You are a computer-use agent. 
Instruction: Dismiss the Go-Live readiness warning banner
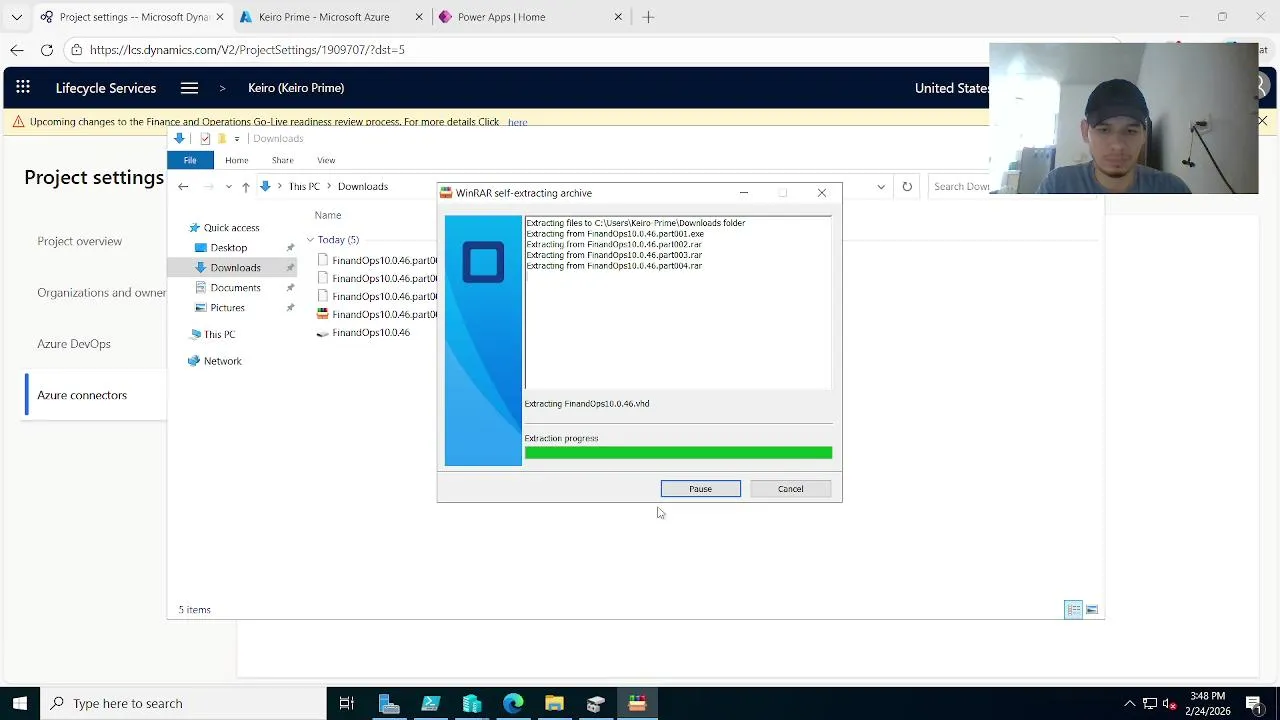[1262, 121]
